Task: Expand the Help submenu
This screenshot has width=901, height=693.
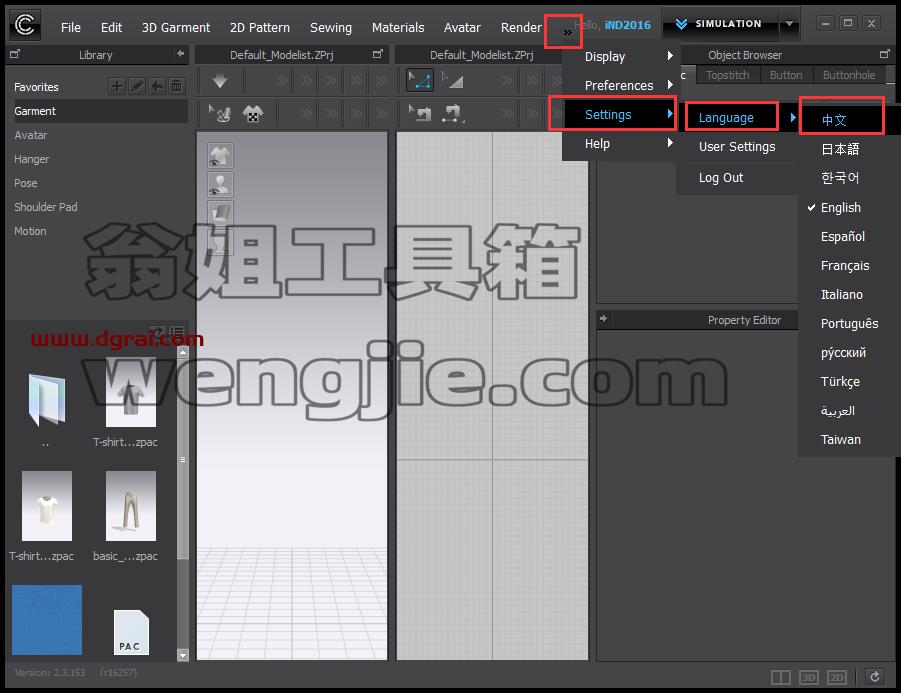Action: click(621, 144)
